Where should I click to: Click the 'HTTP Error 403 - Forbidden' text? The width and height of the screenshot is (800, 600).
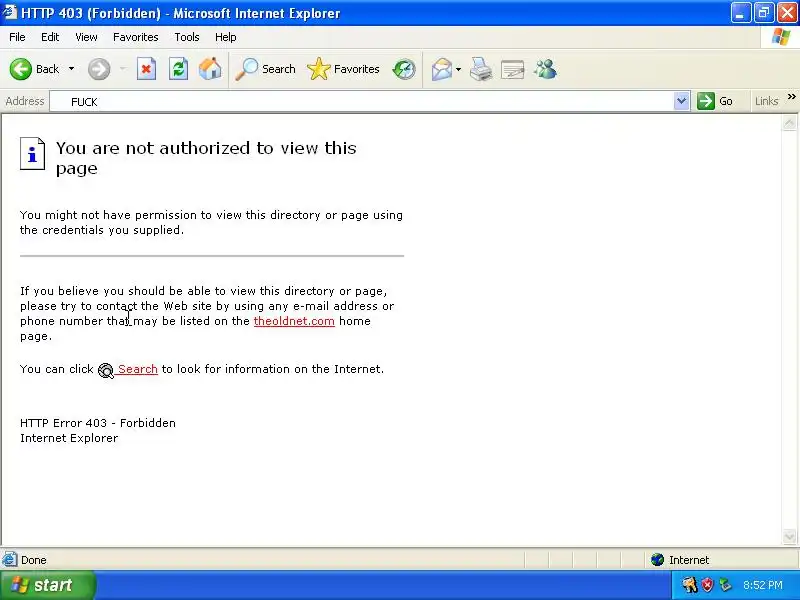98,423
